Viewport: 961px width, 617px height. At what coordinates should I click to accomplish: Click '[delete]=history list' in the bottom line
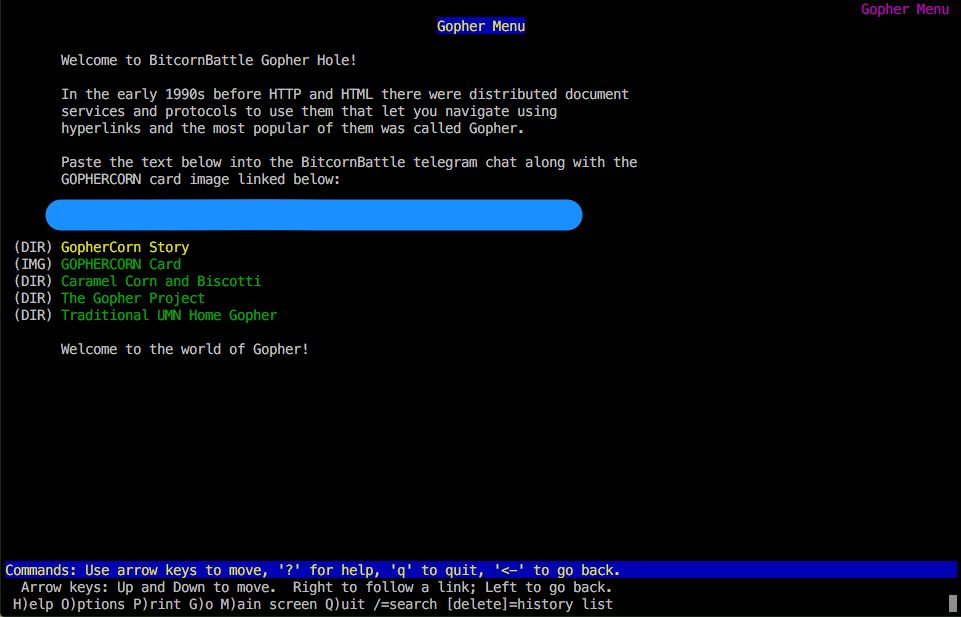click(x=530, y=604)
